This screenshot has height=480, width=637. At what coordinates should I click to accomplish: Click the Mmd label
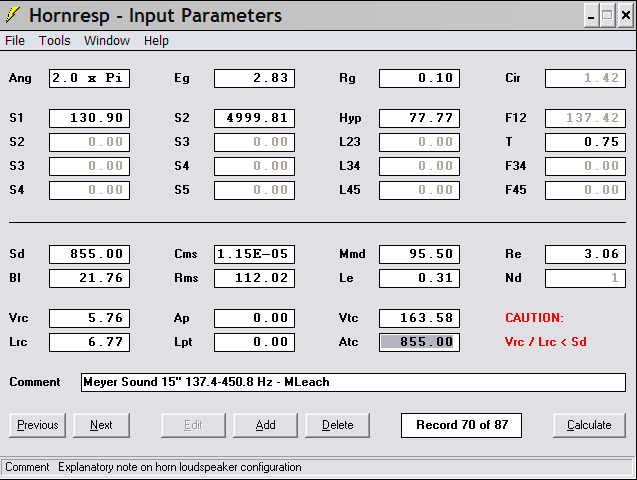352,254
